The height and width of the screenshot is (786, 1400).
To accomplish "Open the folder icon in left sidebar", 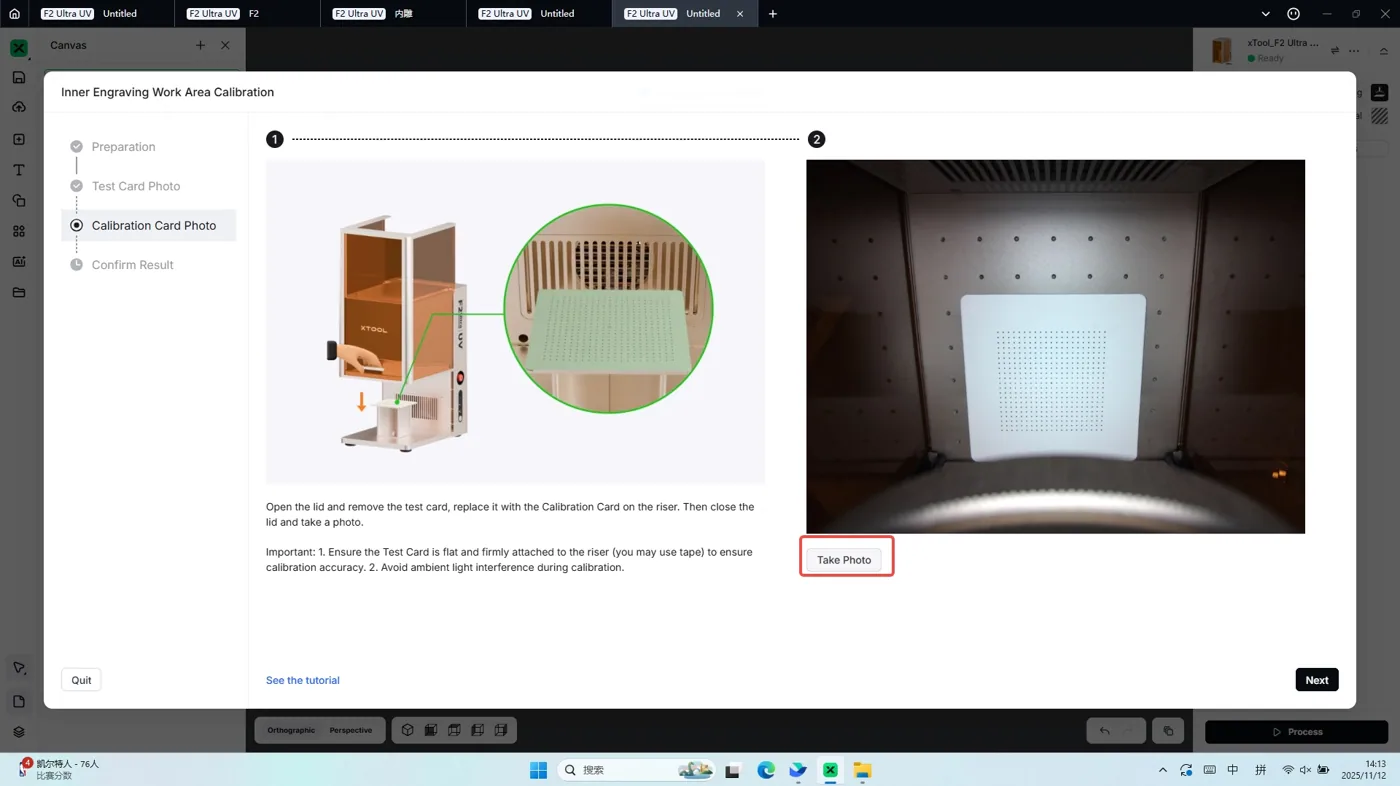I will tap(19, 293).
